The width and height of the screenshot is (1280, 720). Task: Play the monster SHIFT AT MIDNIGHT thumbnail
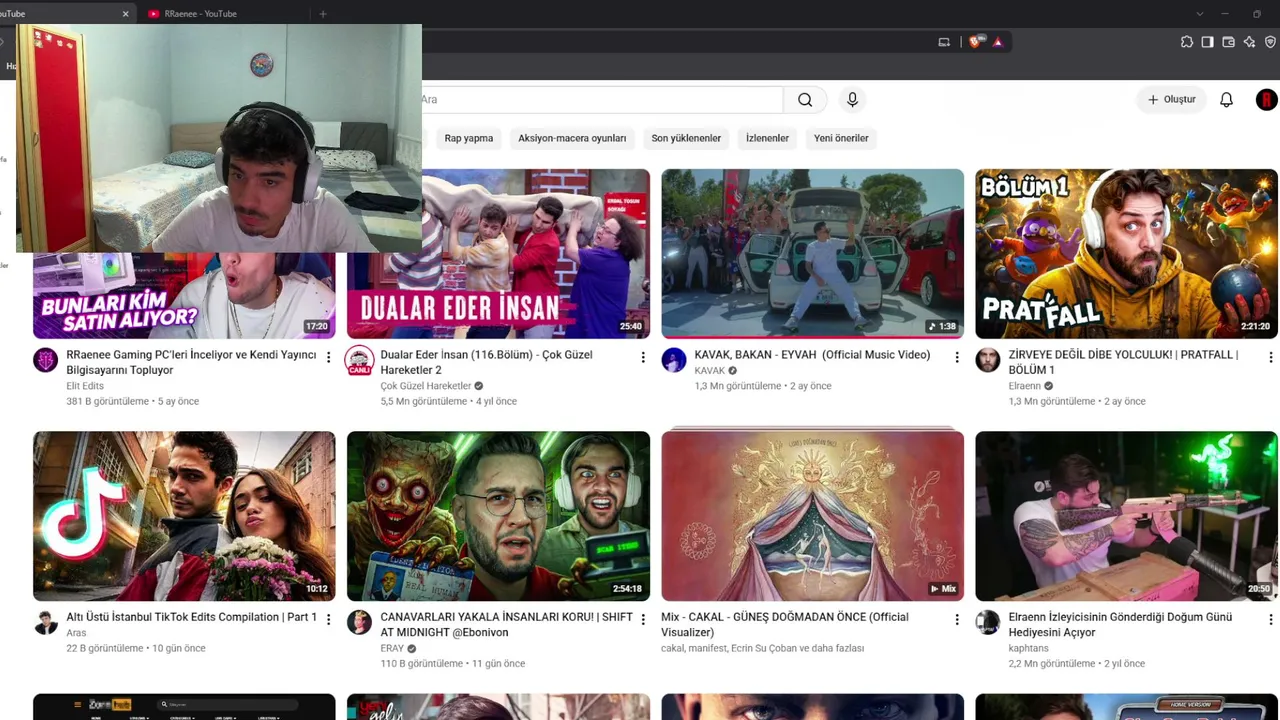[498, 516]
